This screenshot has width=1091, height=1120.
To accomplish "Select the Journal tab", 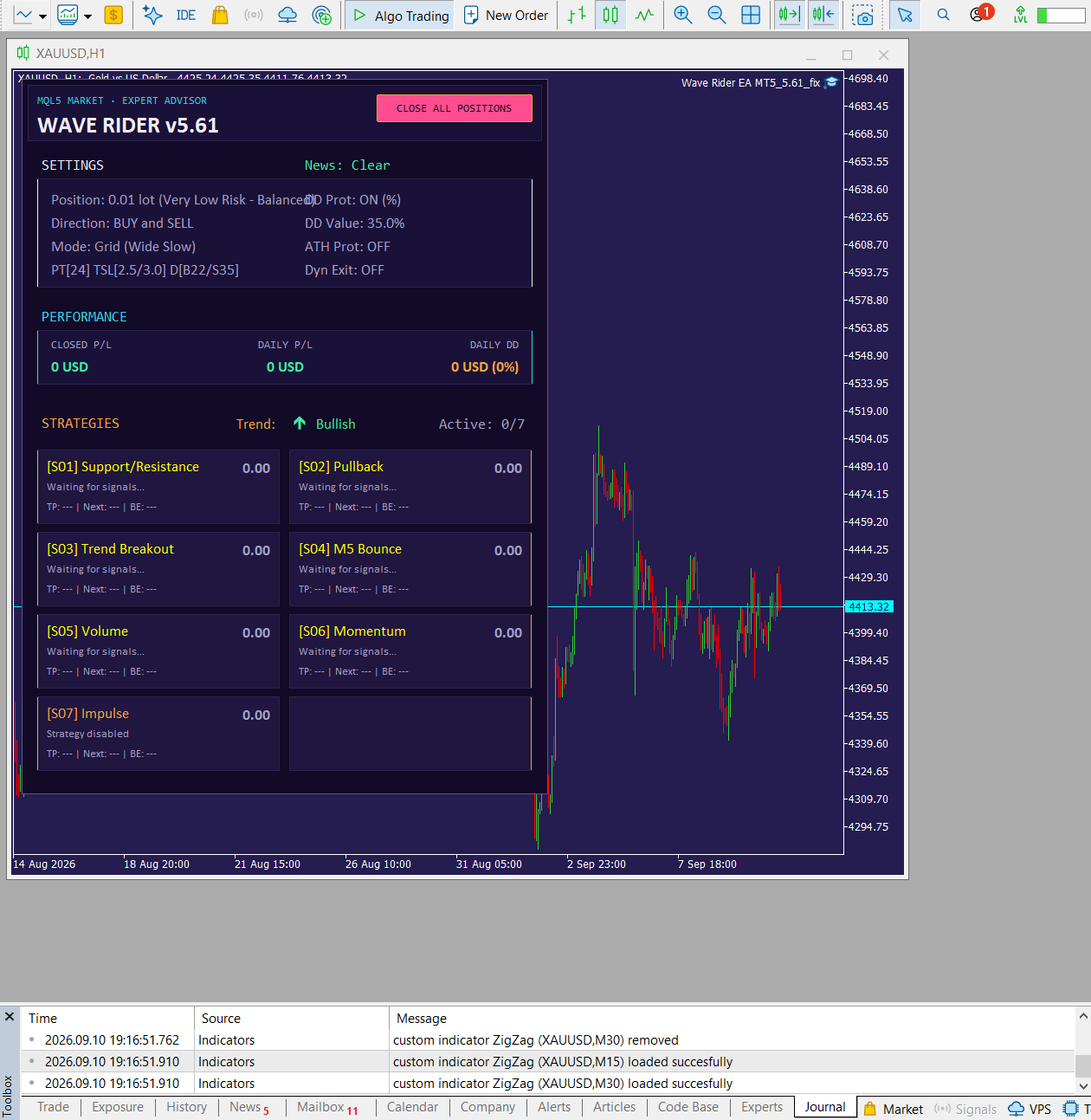I will pos(825,1107).
